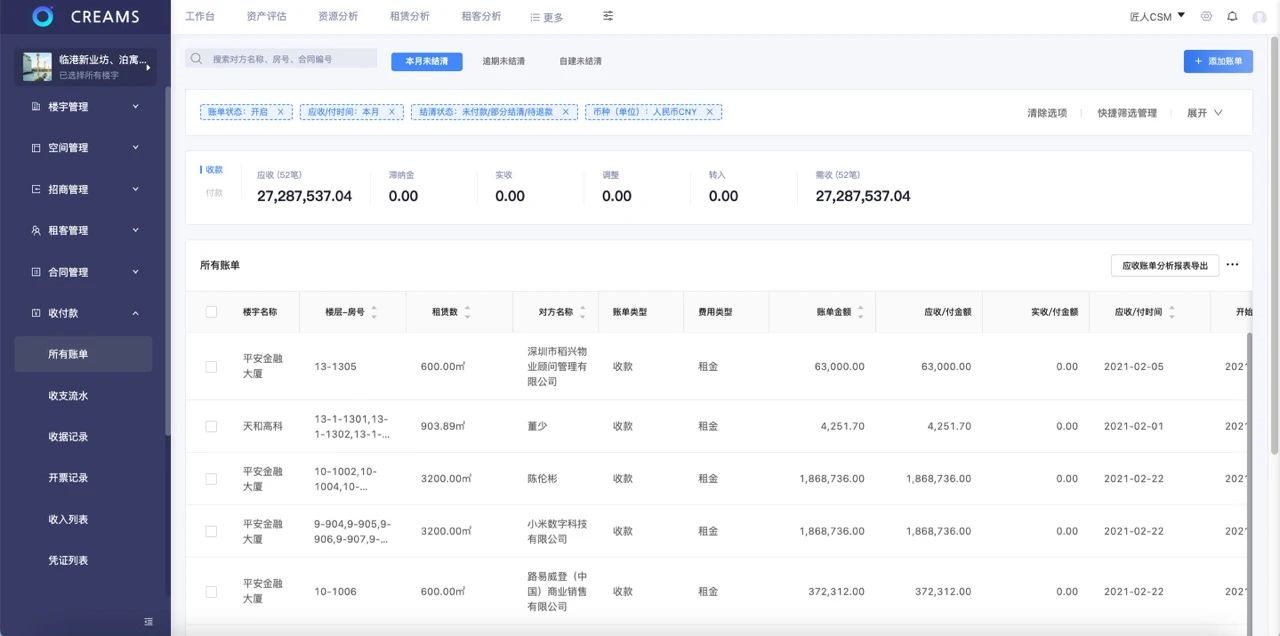Click the building thumbnail for 临港新业坊
Screen dimensions: 1280x636
pos(37,67)
